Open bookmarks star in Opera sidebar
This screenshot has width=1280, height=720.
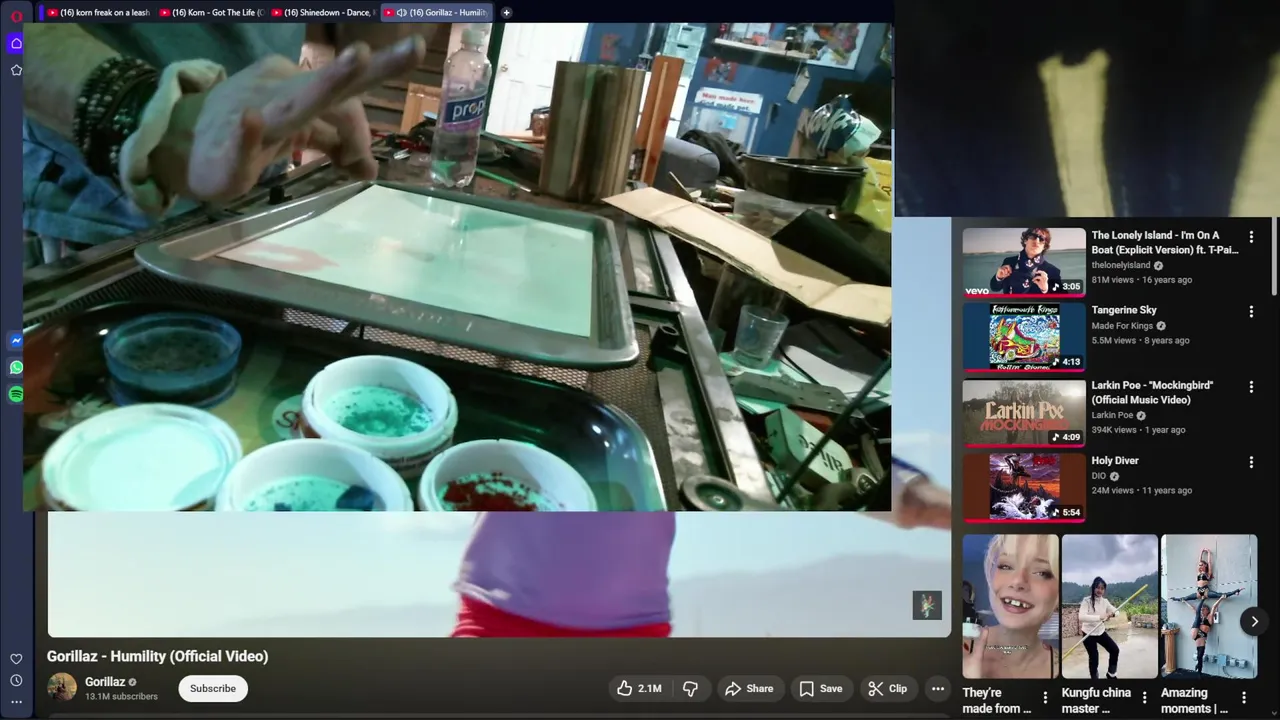click(16, 70)
